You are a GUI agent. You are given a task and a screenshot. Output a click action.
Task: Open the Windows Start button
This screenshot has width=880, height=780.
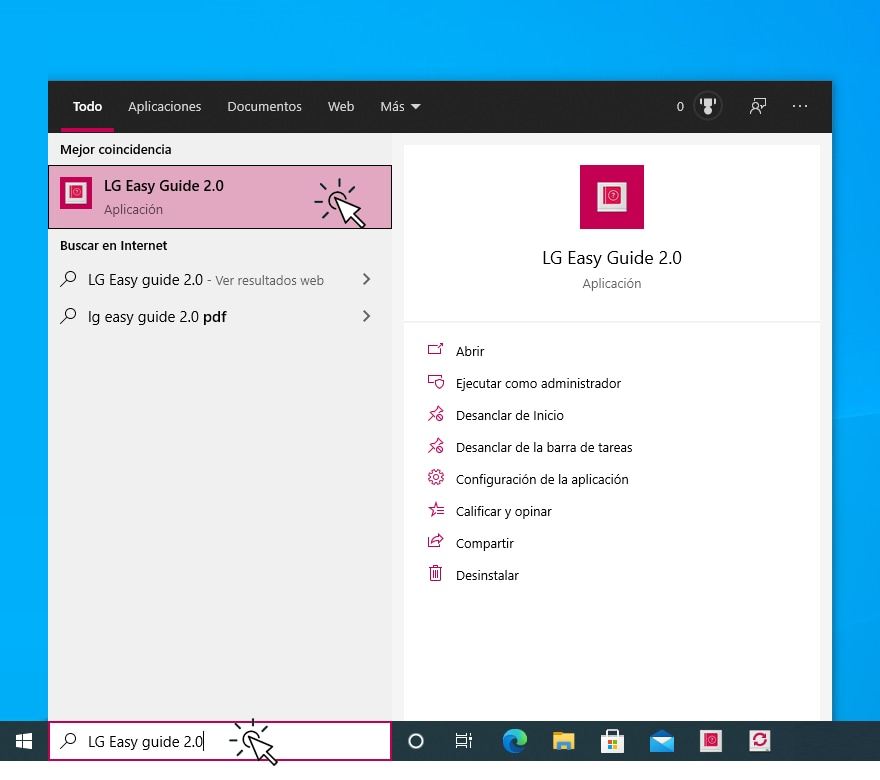[24, 741]
